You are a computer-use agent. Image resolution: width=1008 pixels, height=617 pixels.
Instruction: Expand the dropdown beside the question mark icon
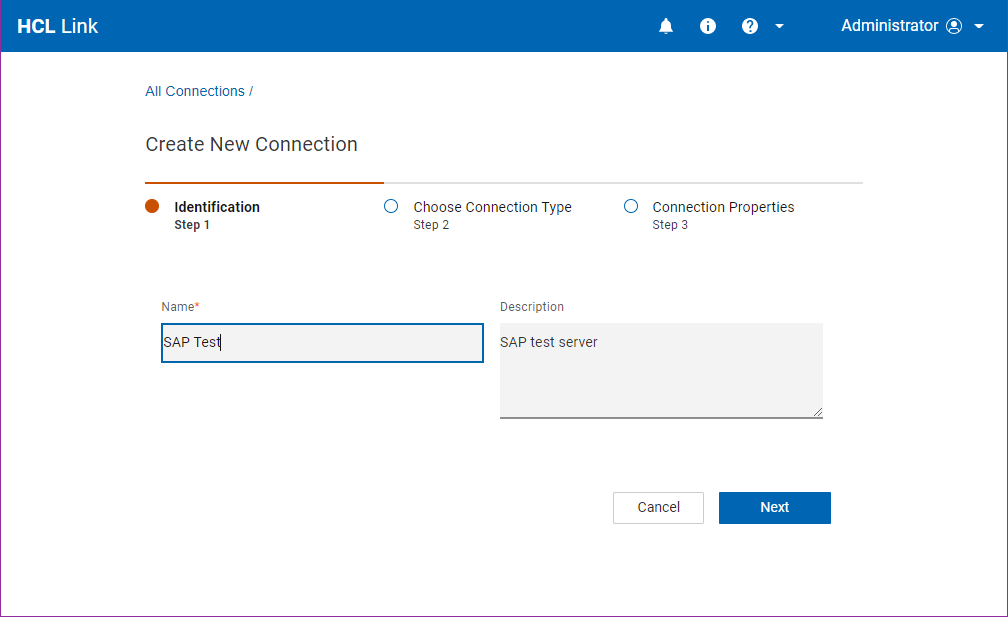pos(779,25)
